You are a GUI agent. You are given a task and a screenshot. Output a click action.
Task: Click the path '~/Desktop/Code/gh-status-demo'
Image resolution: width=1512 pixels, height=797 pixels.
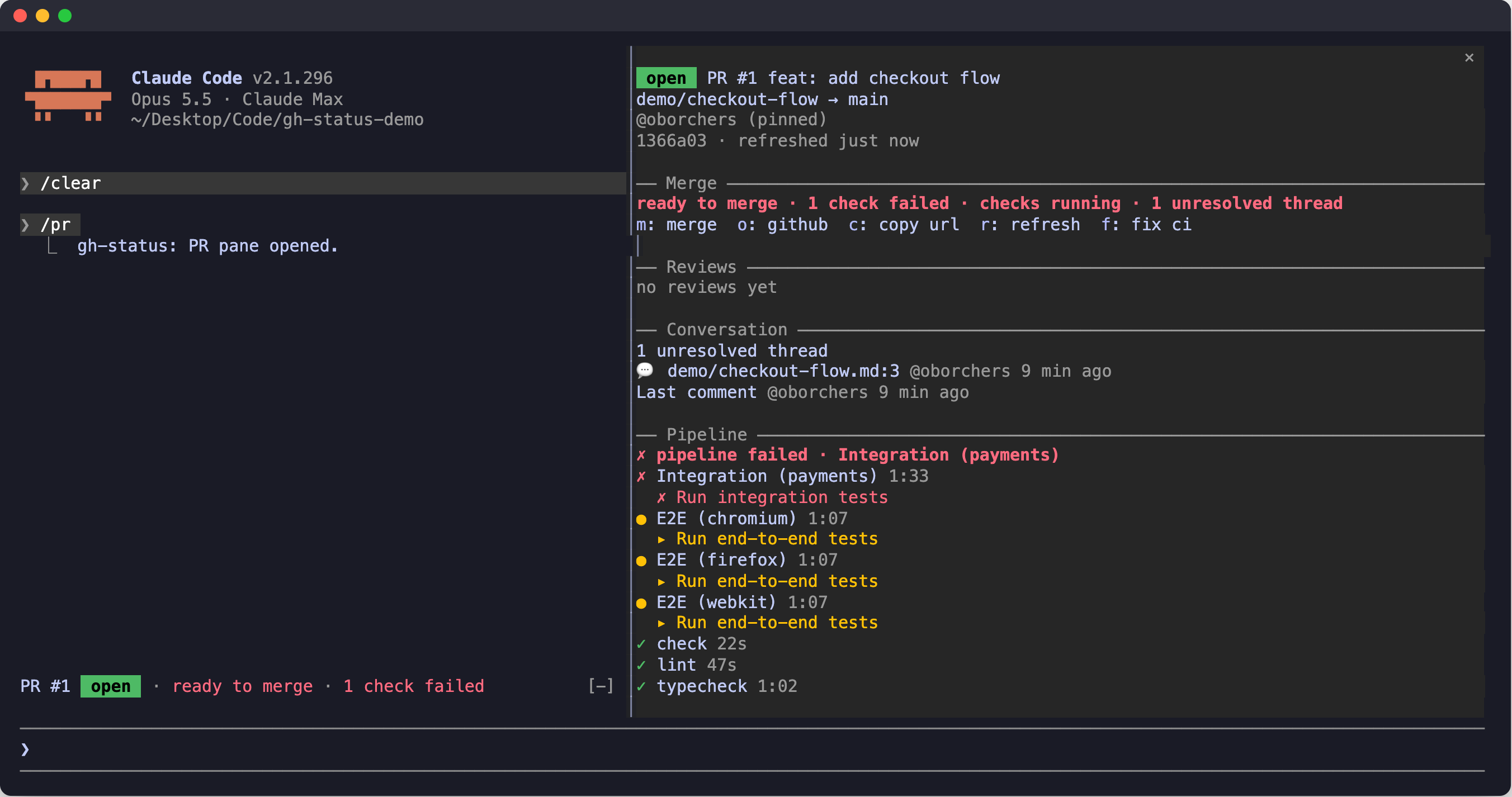point(277,120)
